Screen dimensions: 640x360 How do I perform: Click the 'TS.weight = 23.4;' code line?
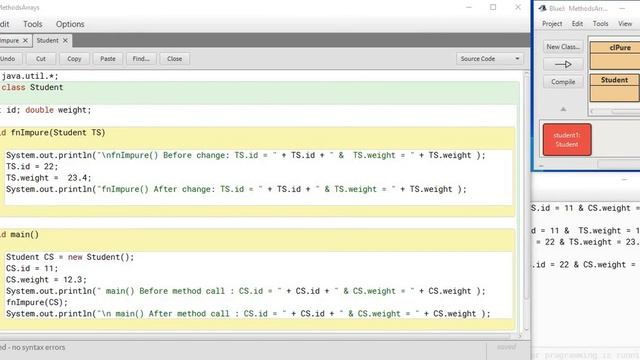[x=49, y=178]
